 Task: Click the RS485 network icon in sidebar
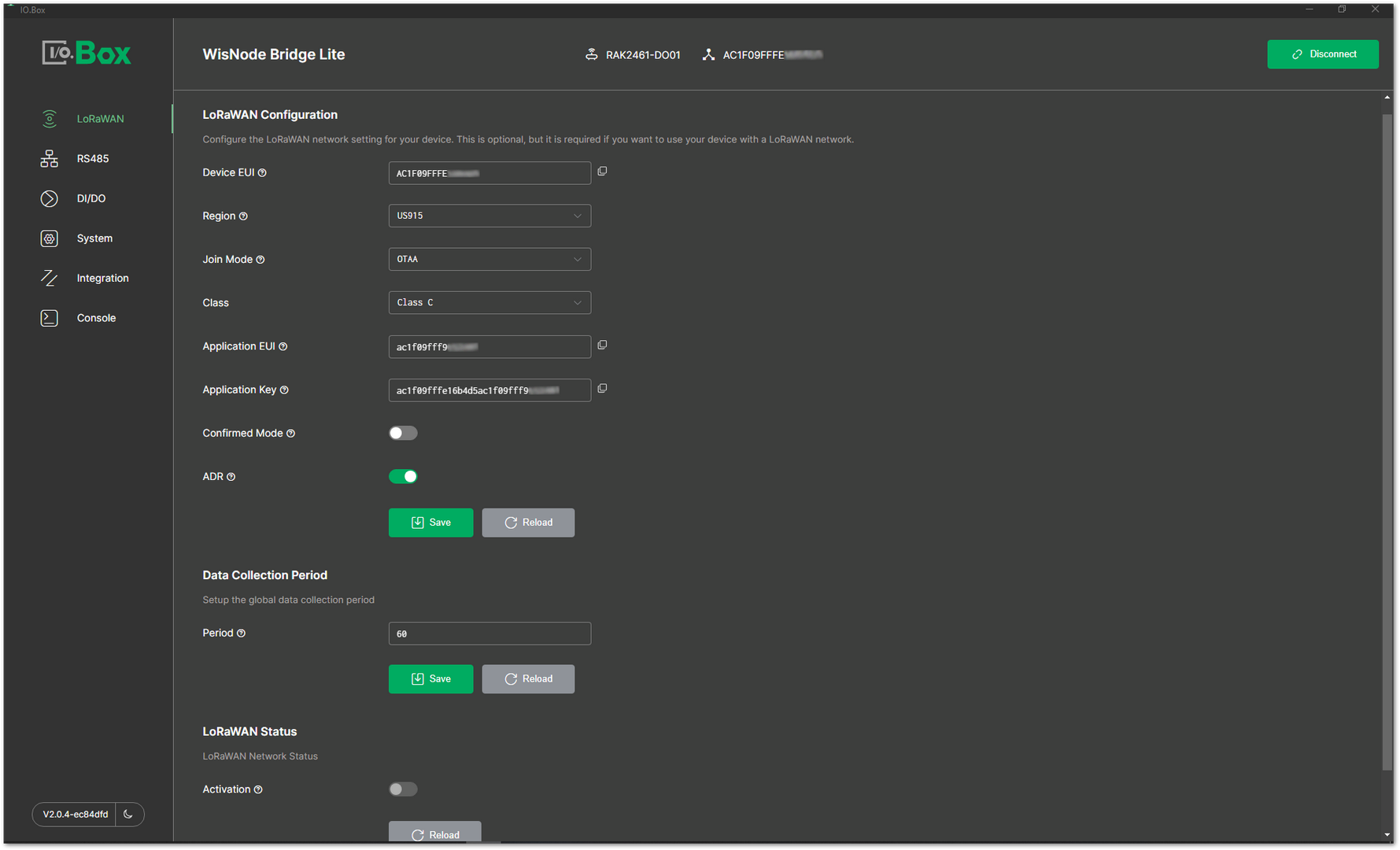(x=49, y=159)
